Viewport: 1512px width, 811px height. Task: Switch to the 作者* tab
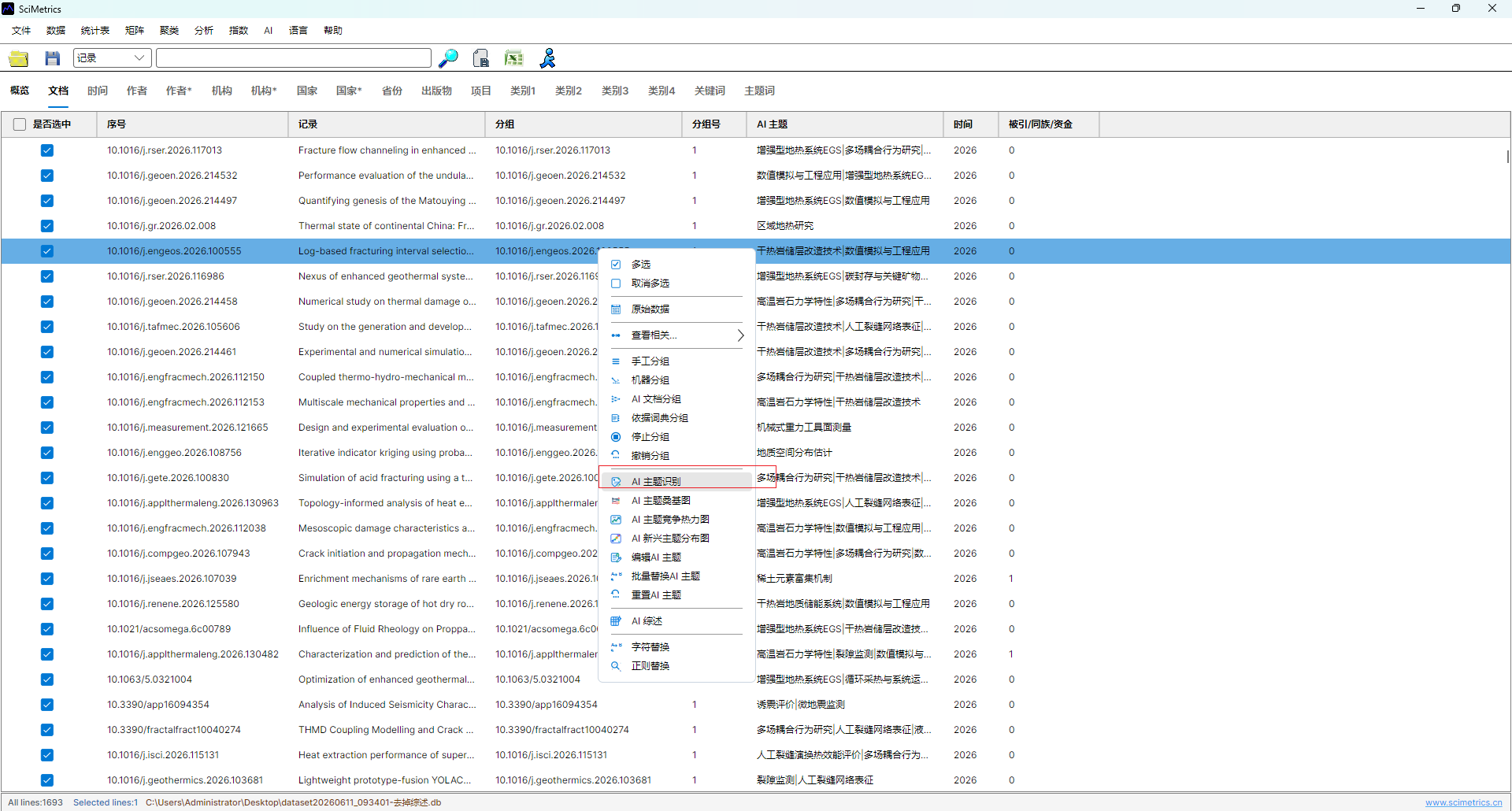(179, 91)
